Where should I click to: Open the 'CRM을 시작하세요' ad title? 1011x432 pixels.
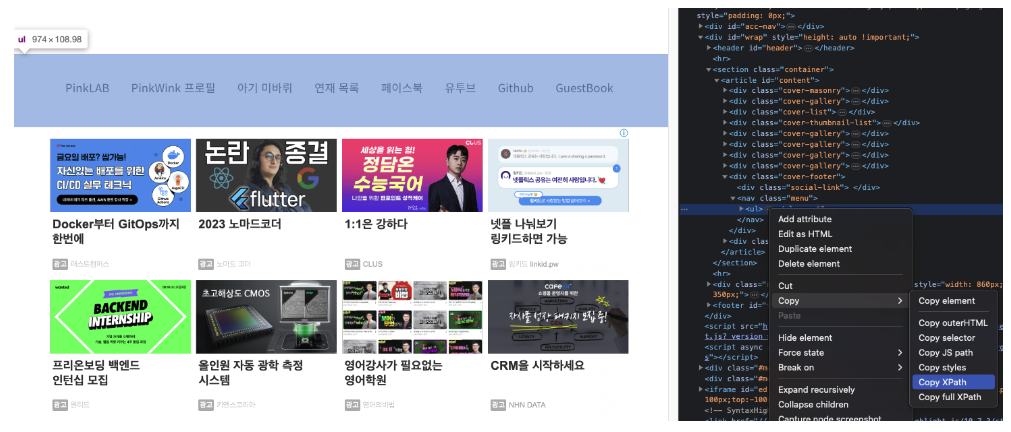[x=538, y=366]
